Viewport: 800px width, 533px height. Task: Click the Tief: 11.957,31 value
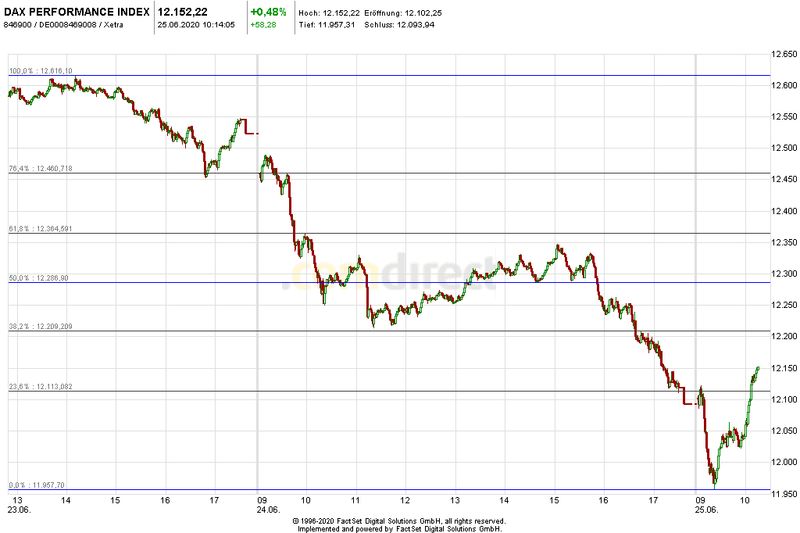[327, 24]
